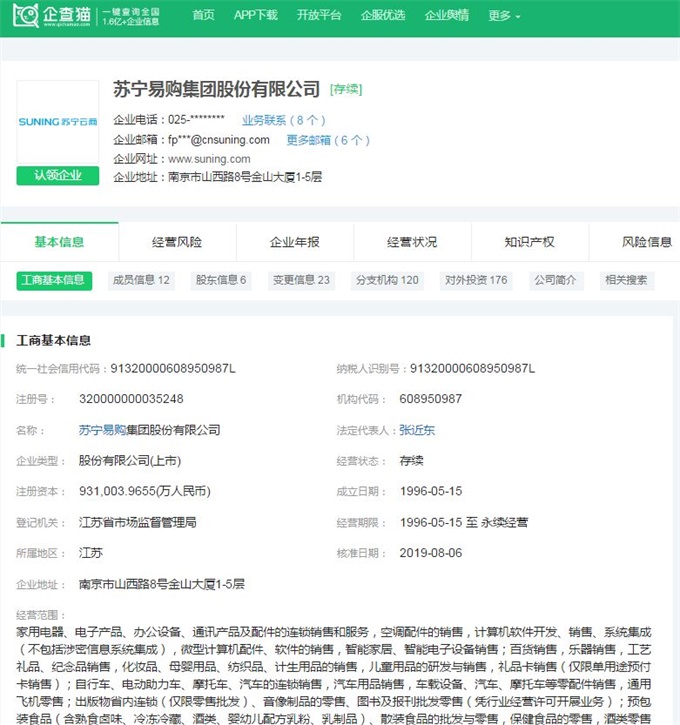Open the SUNING company logo thumbnail
The height and width of the screenshot is (725, 680).
pos(58,122)
